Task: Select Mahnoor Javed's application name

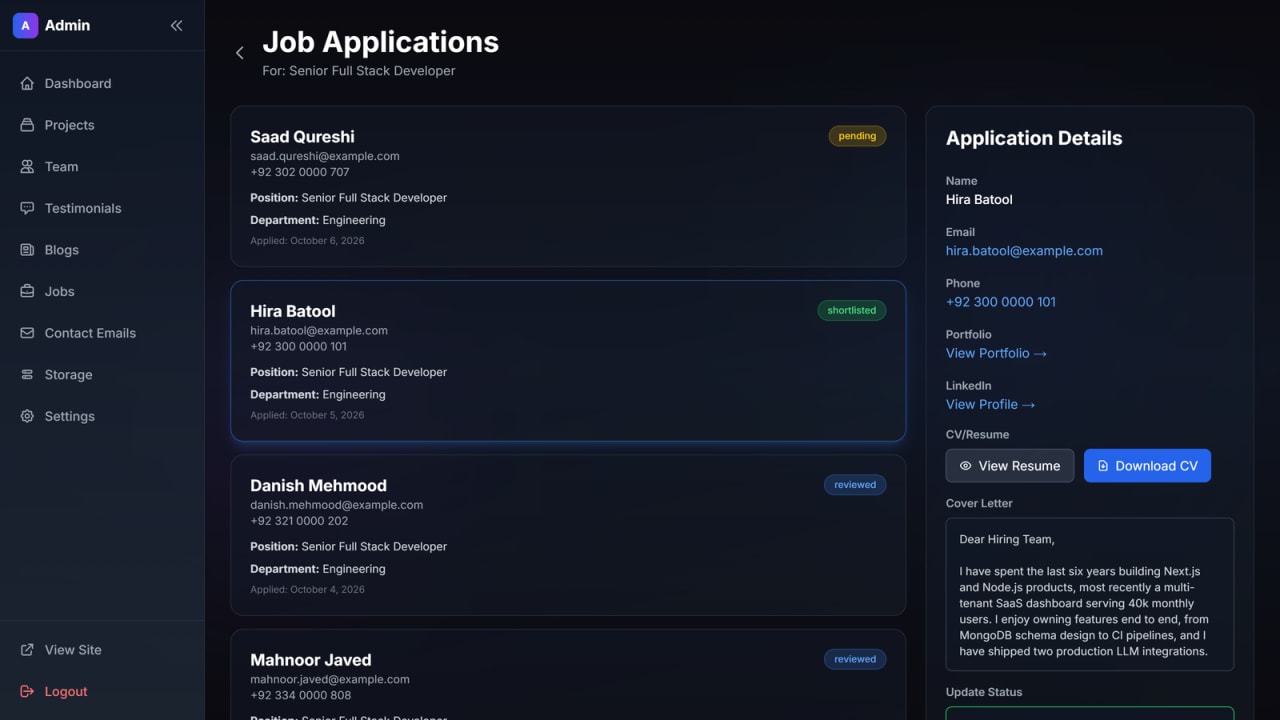Action: pyautogui.click(x=311, y=660)
